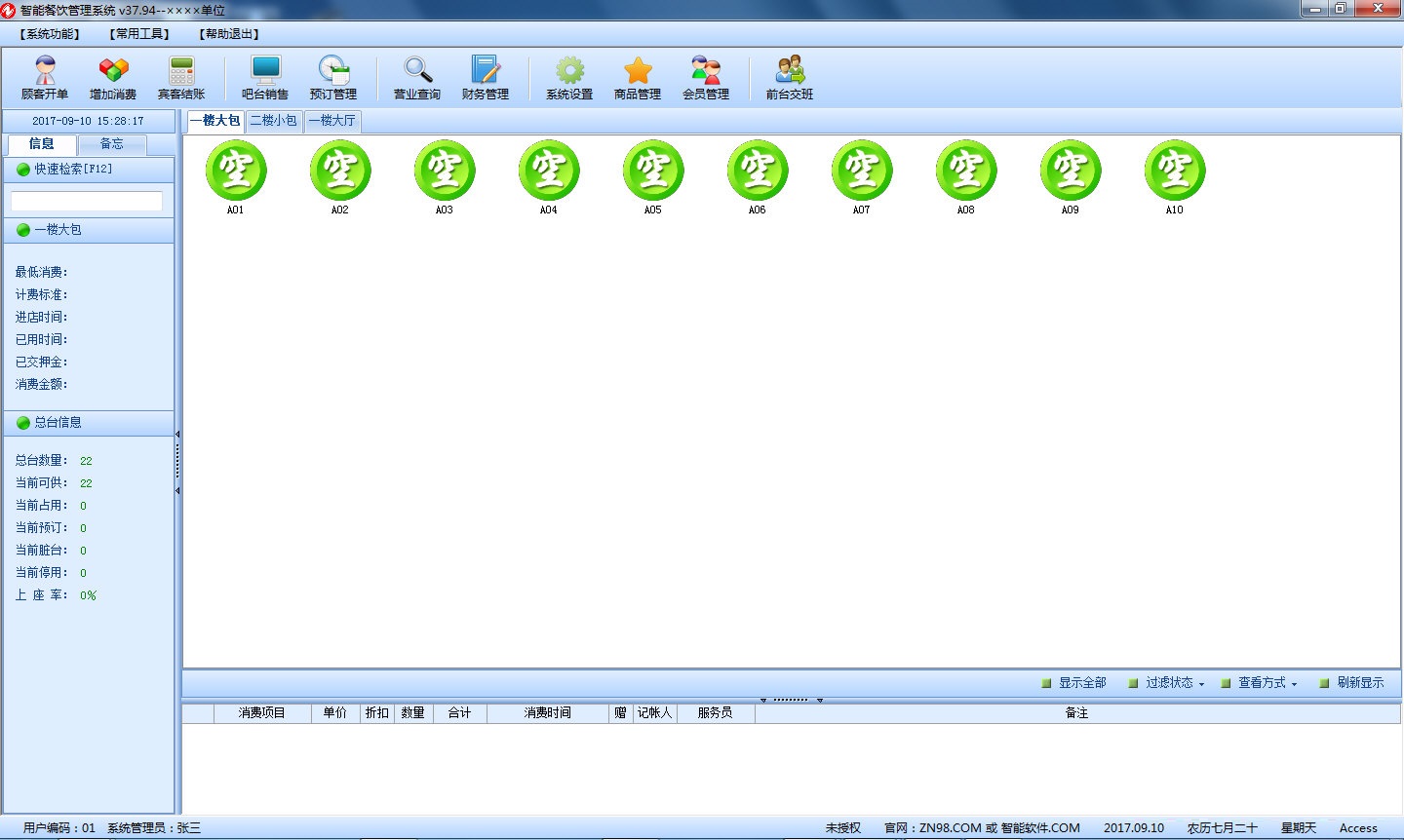Sort by the 单价 column header

[x=335, y=713]
